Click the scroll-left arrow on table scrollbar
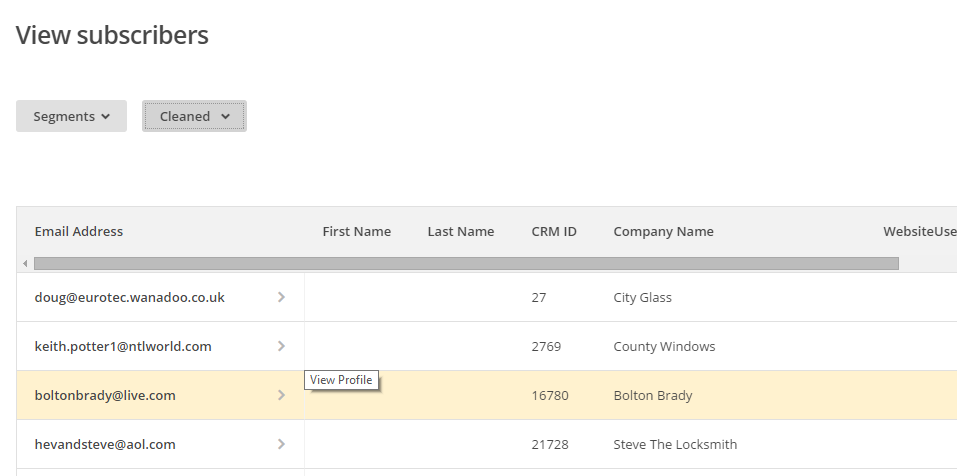The width and height of the screenshot is (957, 476). click(x=25, y=264)
